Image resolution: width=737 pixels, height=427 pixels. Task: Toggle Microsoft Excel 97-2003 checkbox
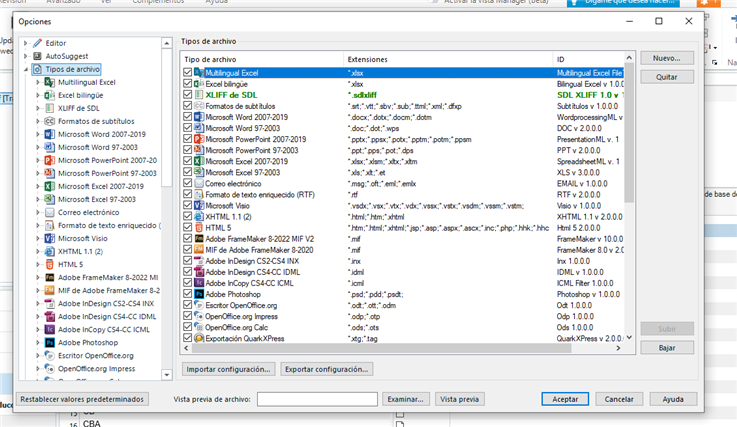188,172
